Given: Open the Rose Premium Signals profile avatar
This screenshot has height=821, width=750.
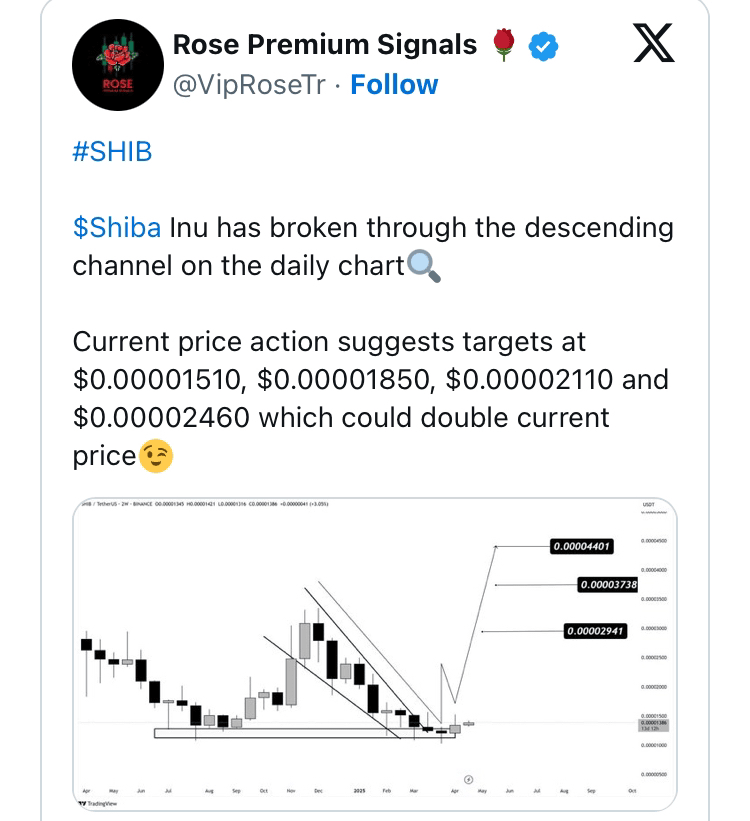Looking at the screenshot, I should pyautogui.click(x=118, y=65).
